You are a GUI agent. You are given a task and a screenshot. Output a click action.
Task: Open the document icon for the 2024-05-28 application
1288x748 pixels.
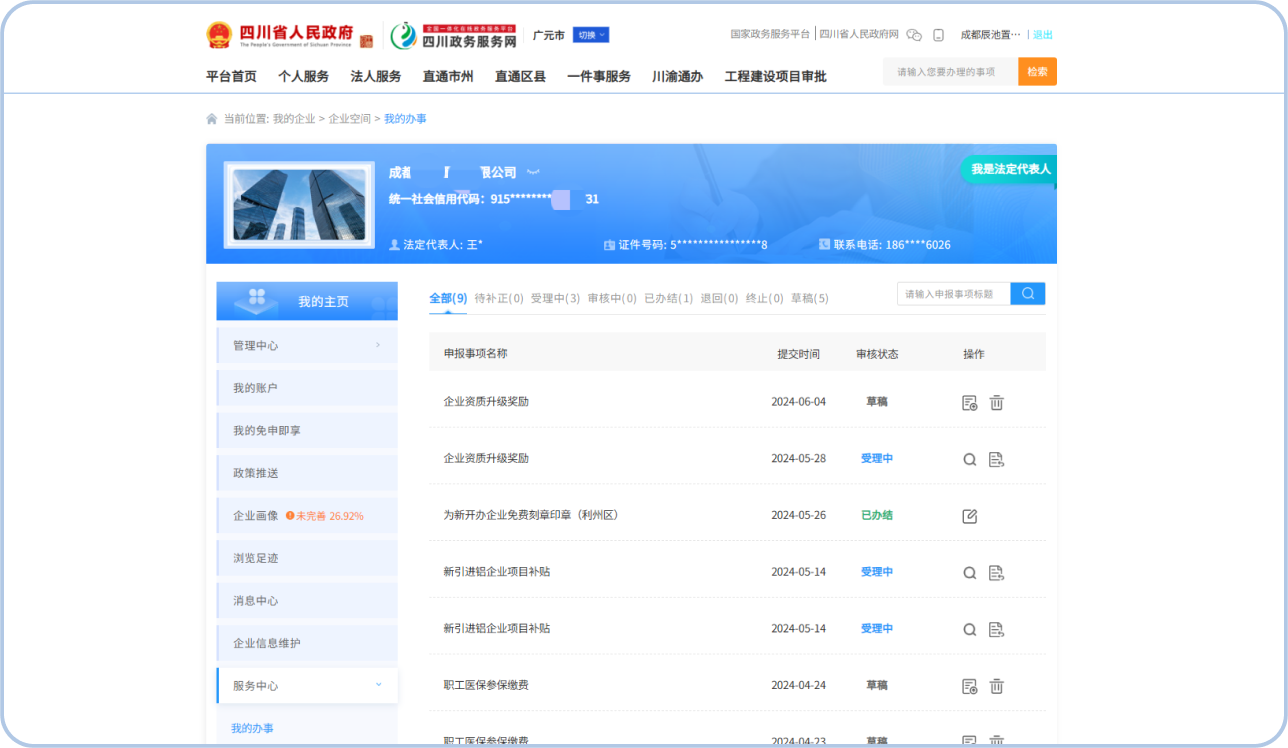(996, 459)
